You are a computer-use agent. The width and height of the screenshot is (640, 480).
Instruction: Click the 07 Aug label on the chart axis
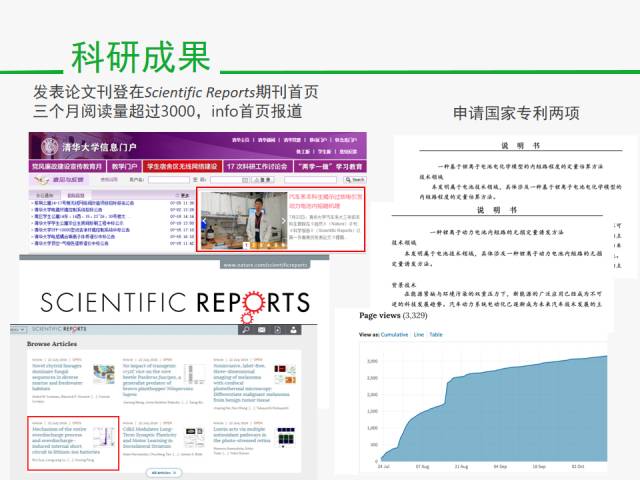tap(422, 466)
